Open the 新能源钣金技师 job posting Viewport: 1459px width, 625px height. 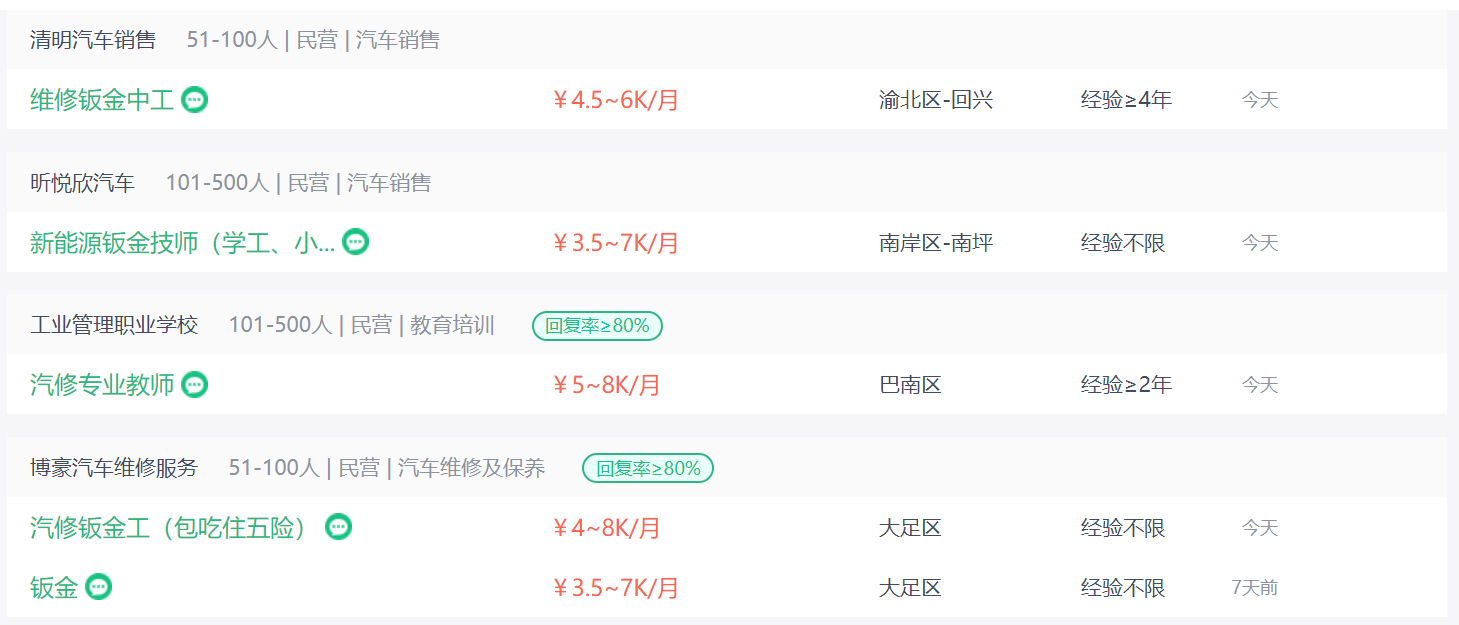pos(183,243)
